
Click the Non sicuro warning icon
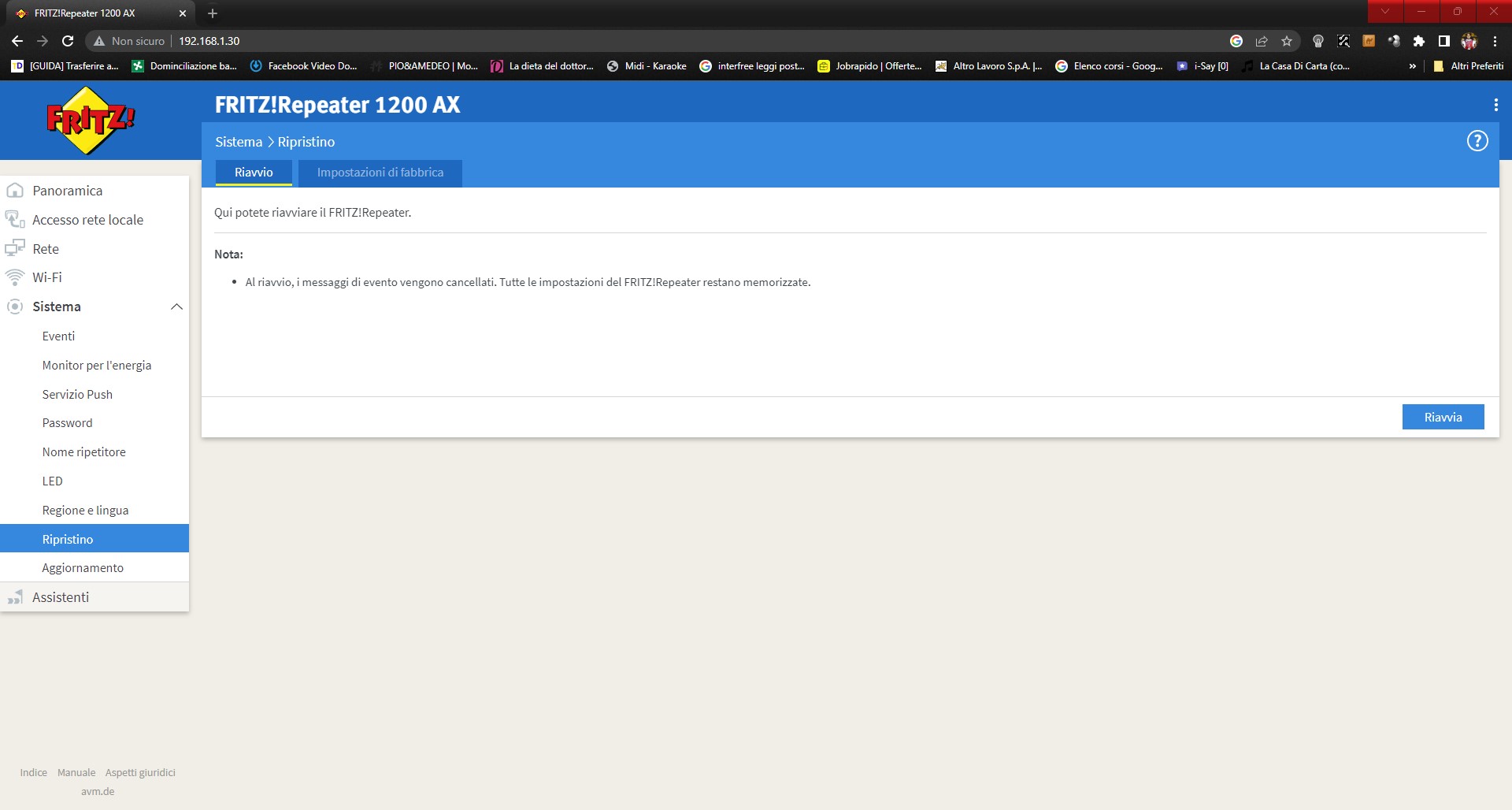click(99, 41)
